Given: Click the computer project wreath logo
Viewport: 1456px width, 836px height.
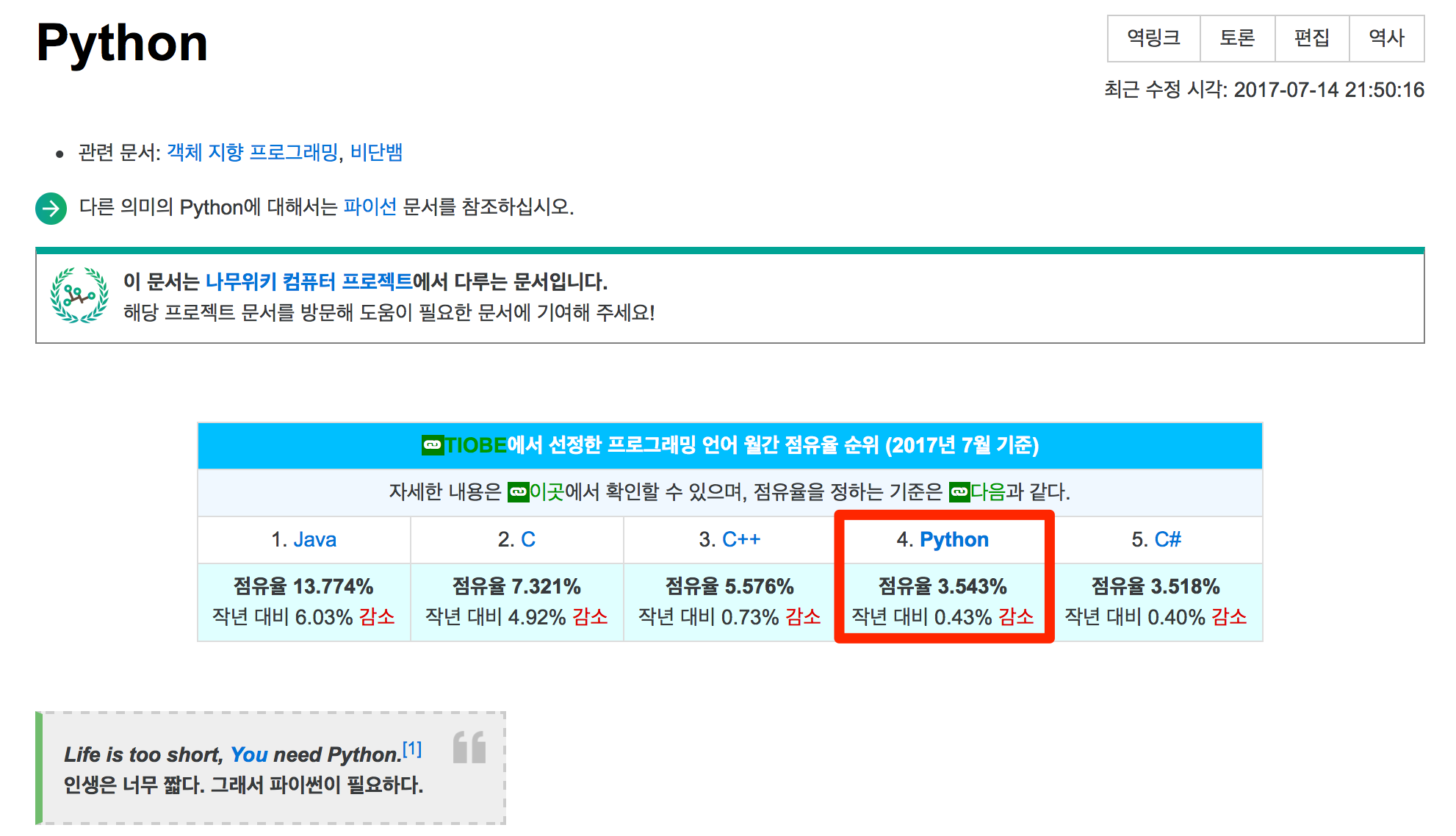Looking at the screenshot, I should 79,295.
